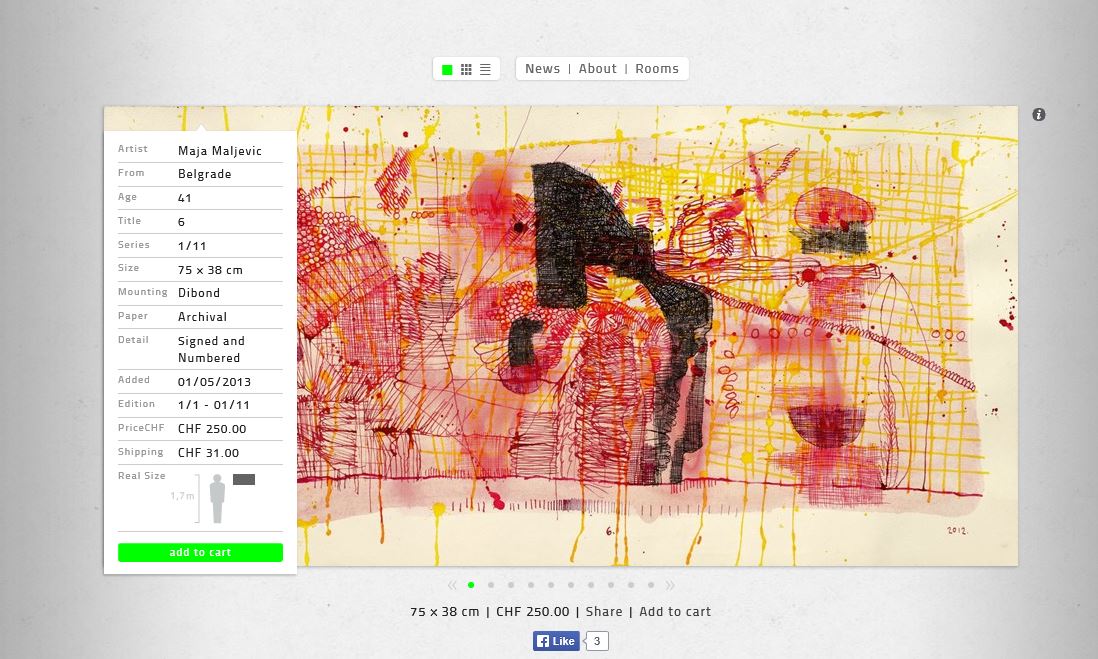Click the green add to cart button

200,553
